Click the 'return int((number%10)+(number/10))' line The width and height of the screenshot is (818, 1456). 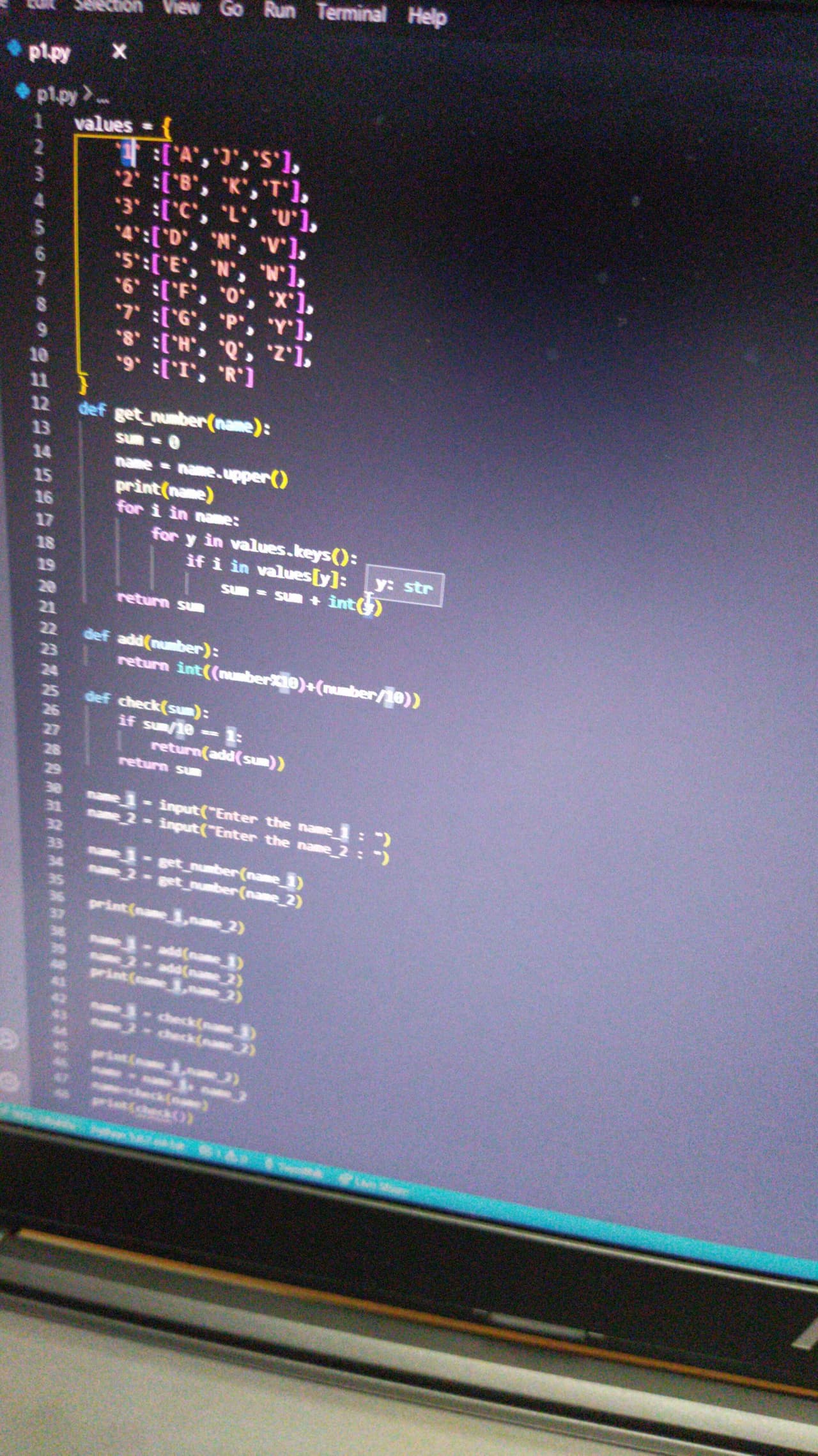click(x=268, y=680)
